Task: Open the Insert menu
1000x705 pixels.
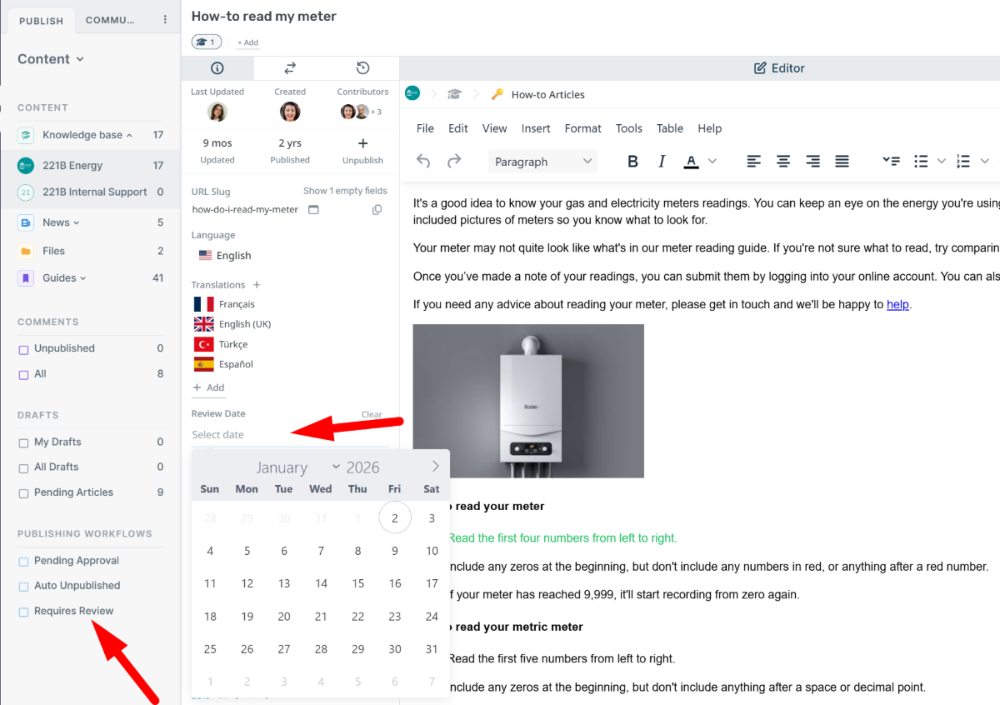Action: [x=535, y=128]
